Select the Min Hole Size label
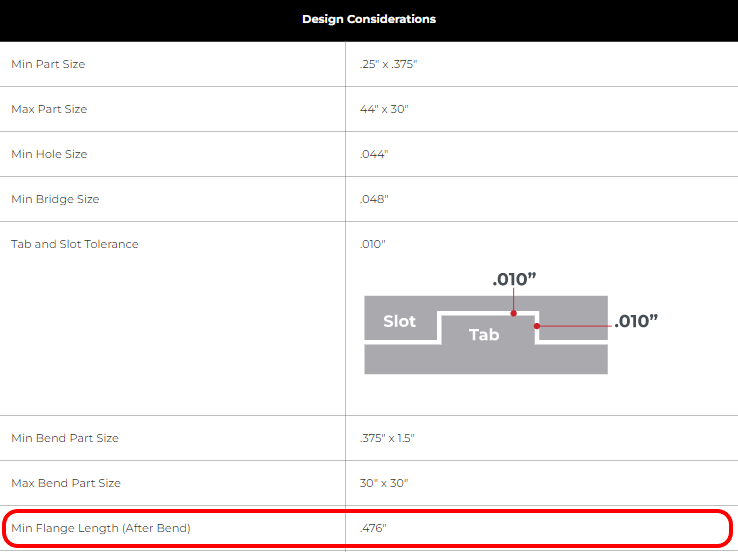This screenshot has width=738, height=552. (49, 154)
